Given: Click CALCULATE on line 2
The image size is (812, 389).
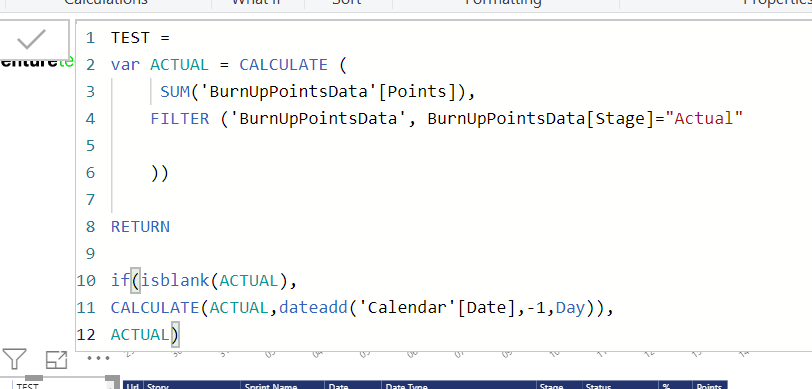Looking at the screenshot, I should 283,65.
